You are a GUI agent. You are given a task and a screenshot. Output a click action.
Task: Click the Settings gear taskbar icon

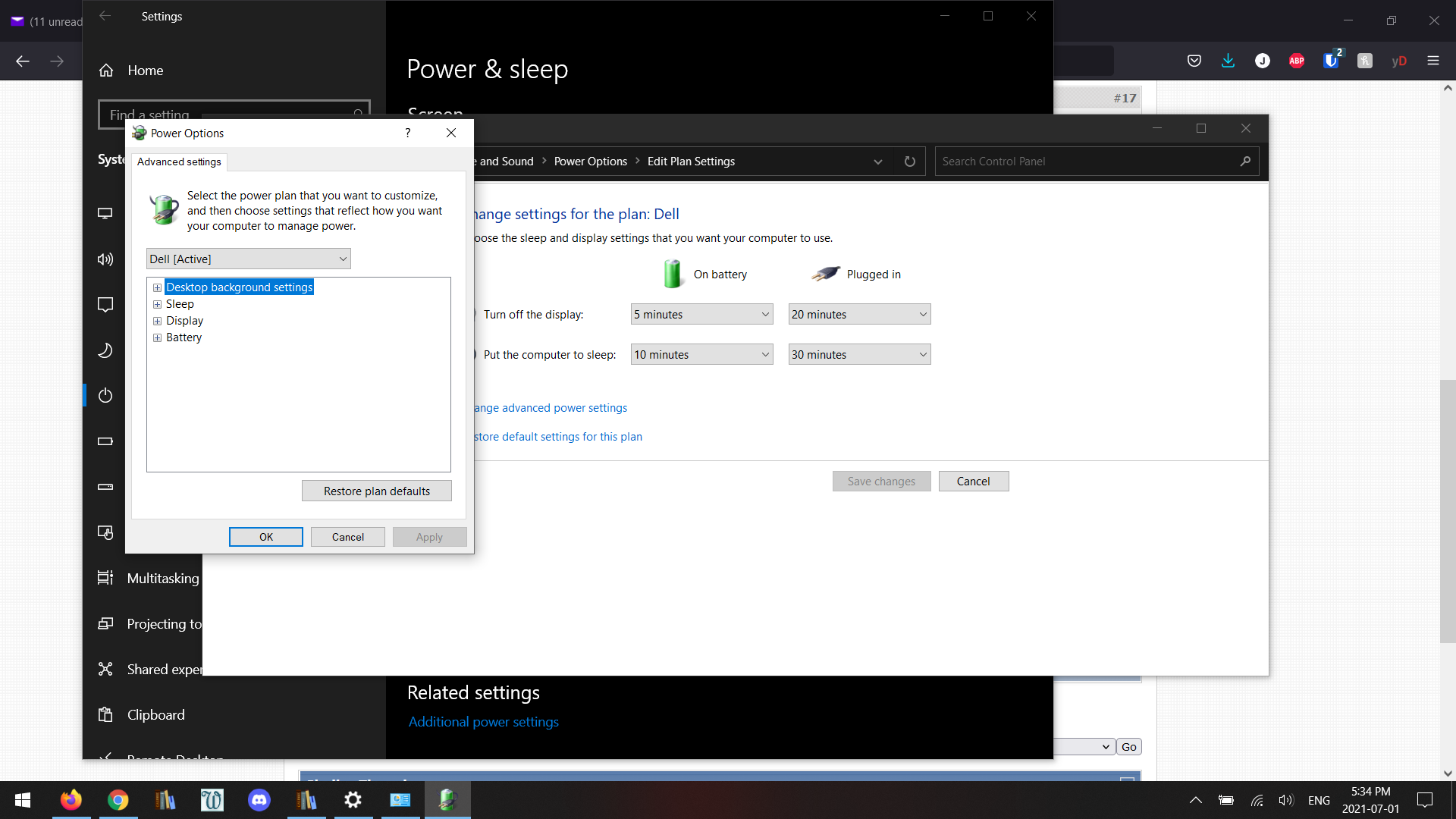353,800
